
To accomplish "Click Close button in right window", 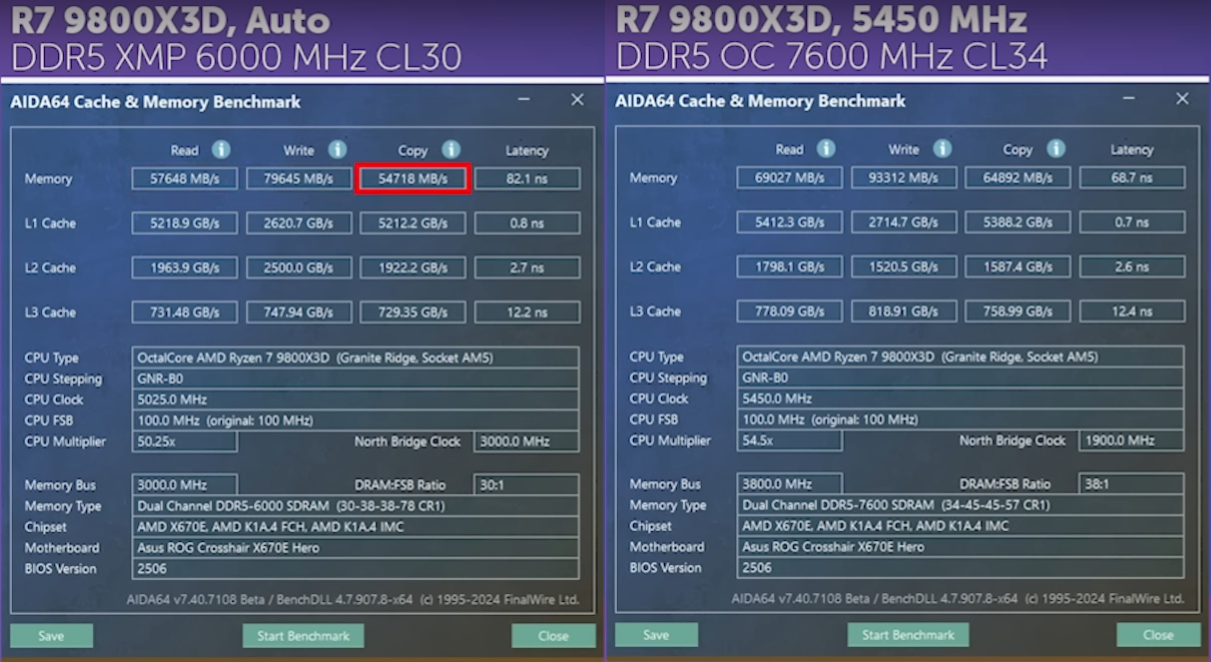I will point(1158,634).
